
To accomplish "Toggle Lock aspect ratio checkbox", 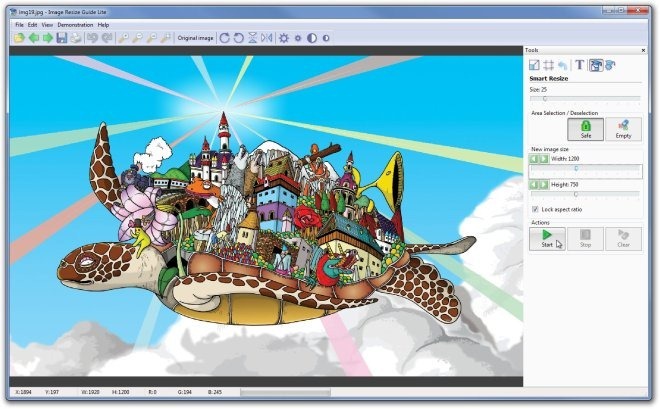I will click(535, 210).
